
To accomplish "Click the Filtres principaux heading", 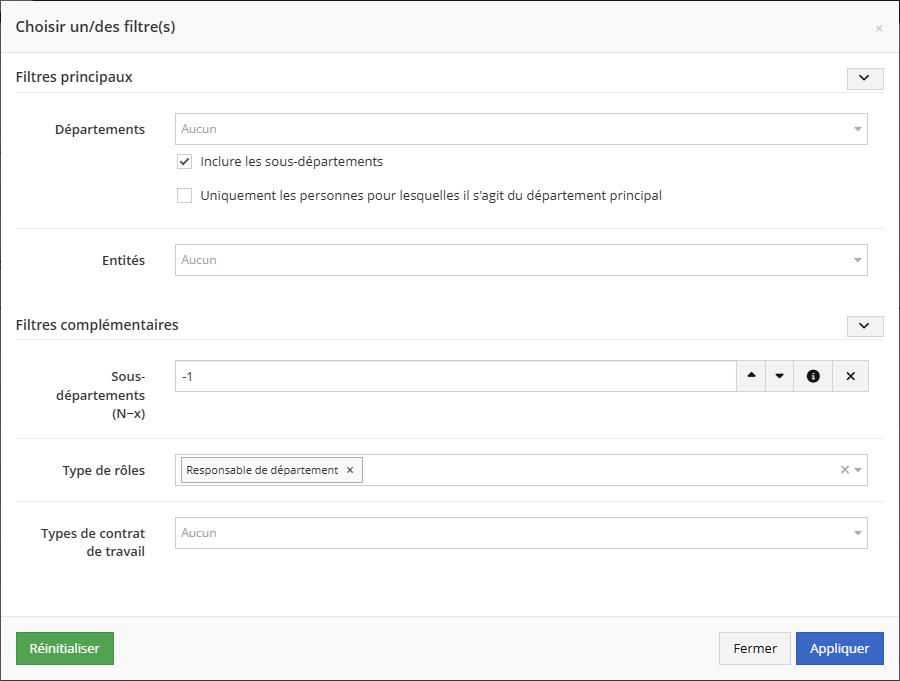I will pos(74,77).
